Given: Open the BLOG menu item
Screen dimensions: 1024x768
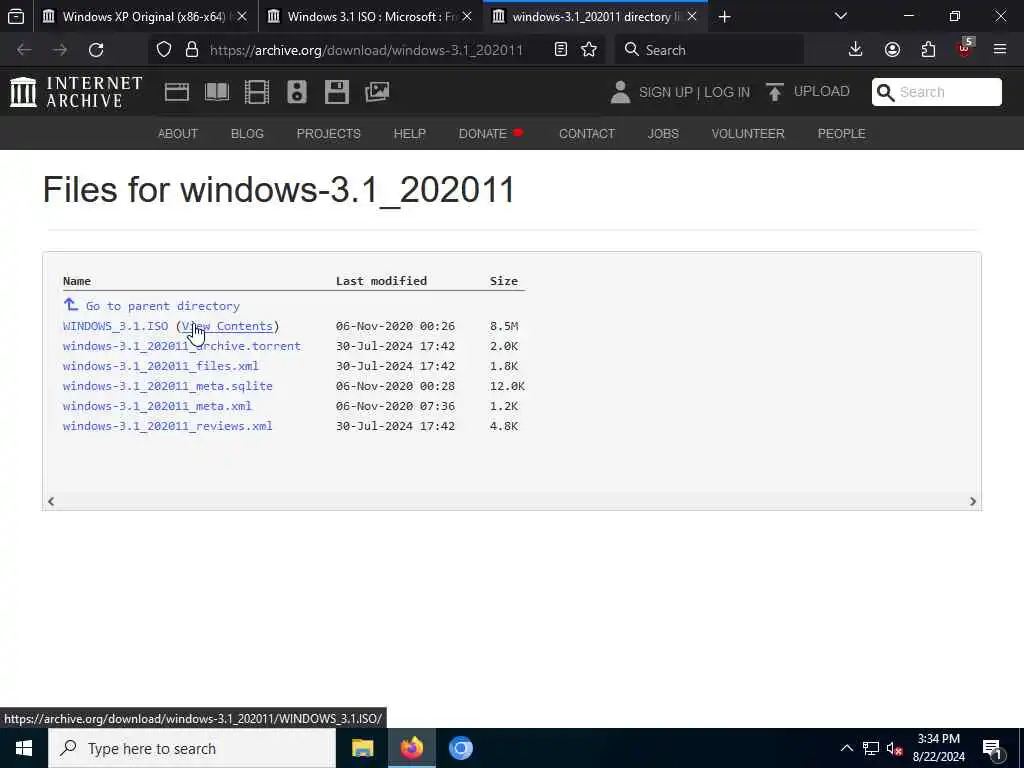Looking at the screenshot, I should (x=247, y=133).
